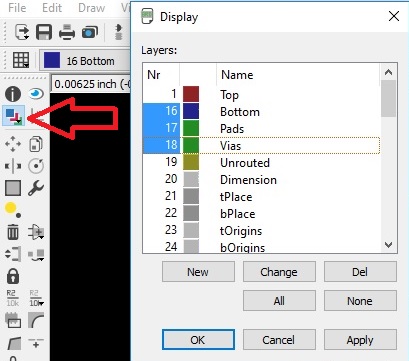Click the layer list scrollbar thumb
The height and width of the screenshot is (361, 409).
(x=388, y=99)
